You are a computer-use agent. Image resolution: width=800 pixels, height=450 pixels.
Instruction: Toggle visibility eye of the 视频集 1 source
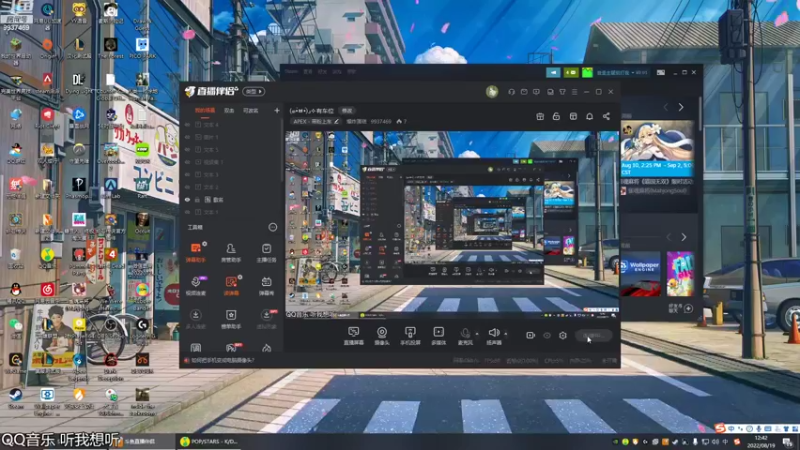tap(187, 162)
